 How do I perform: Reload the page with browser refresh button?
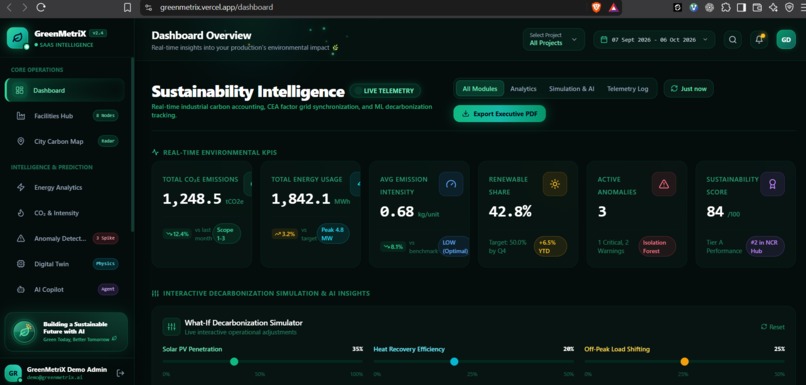tap(41, 7)
